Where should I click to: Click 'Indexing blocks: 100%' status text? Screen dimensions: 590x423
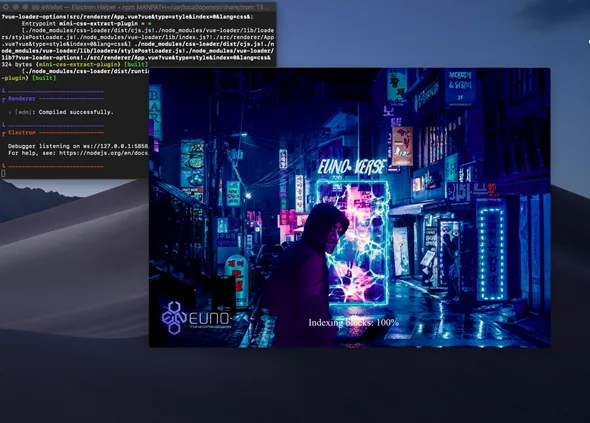pyautogui.click(x=353, y=323)
